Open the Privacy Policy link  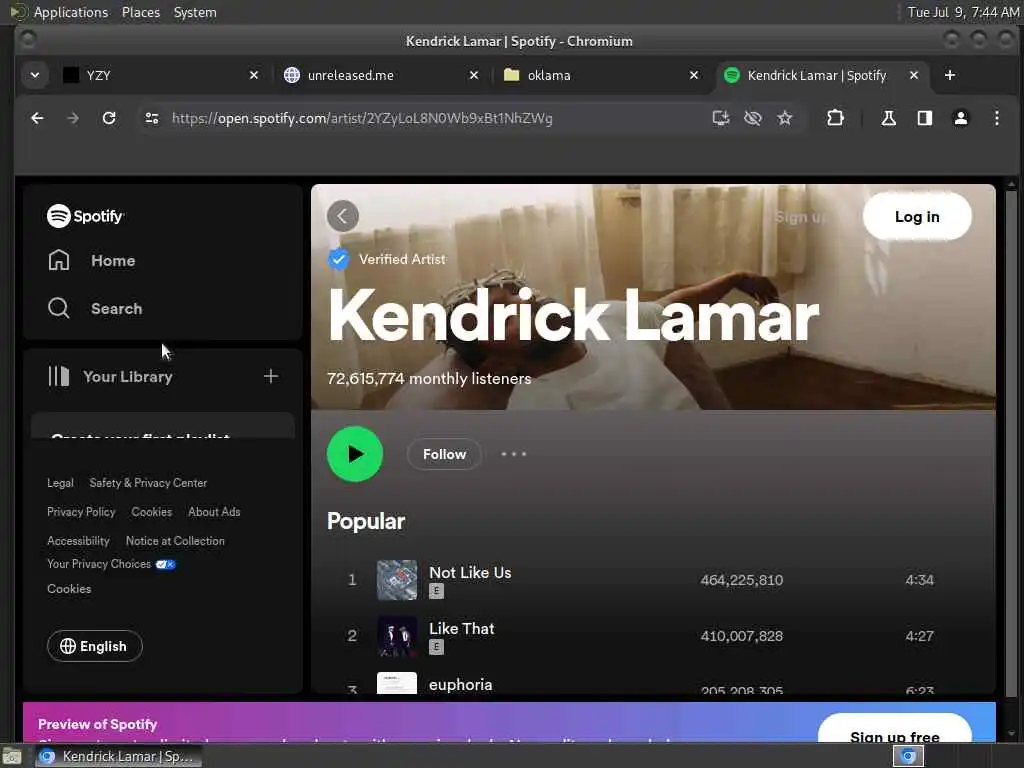[x=81, y=512]
